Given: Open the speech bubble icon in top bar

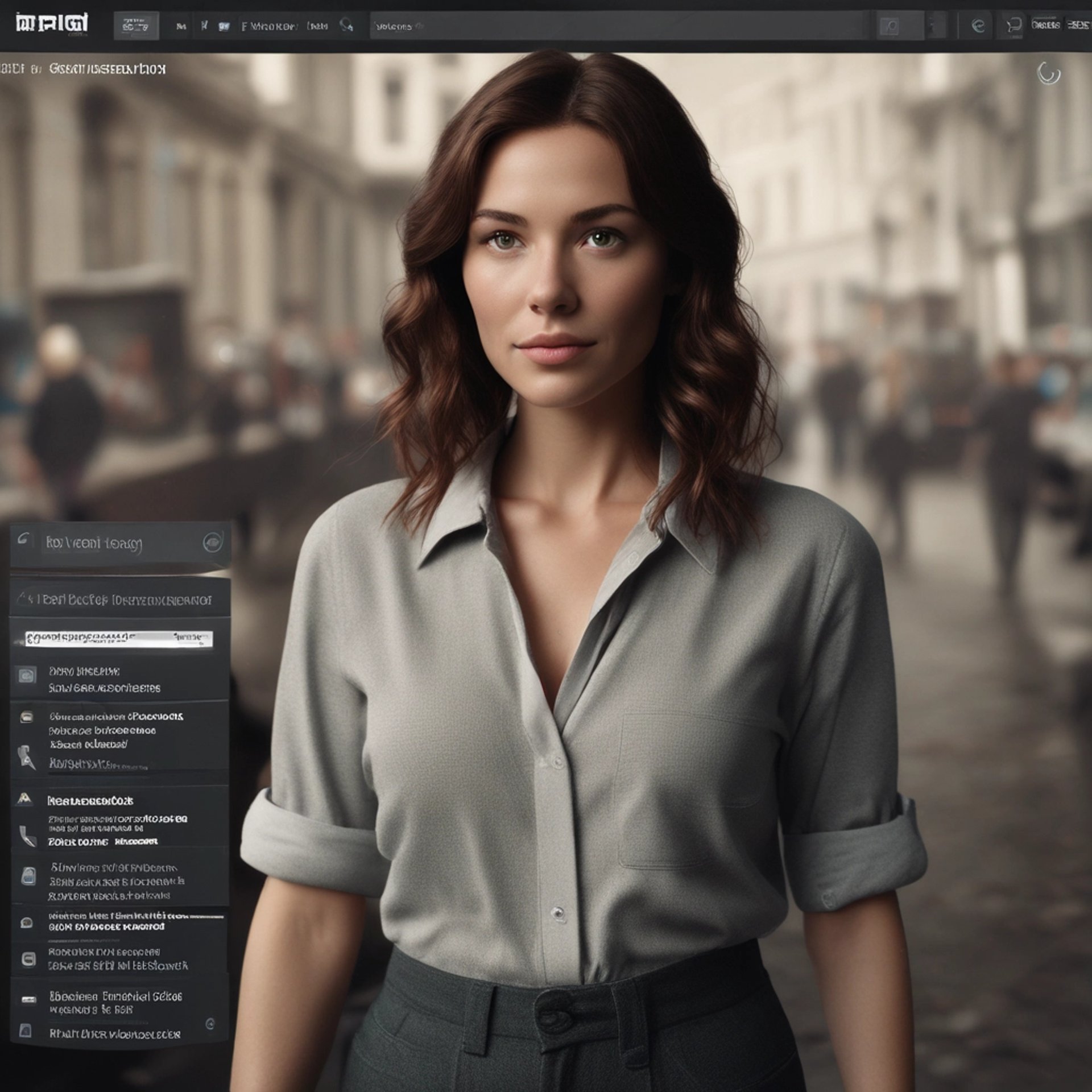Looking at the screenshot, I should [1014, 26].
